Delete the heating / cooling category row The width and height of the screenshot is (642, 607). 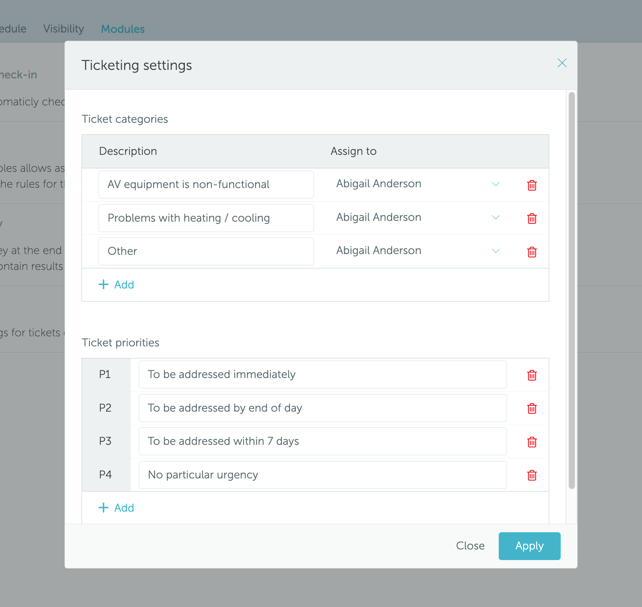pos(532,218)
